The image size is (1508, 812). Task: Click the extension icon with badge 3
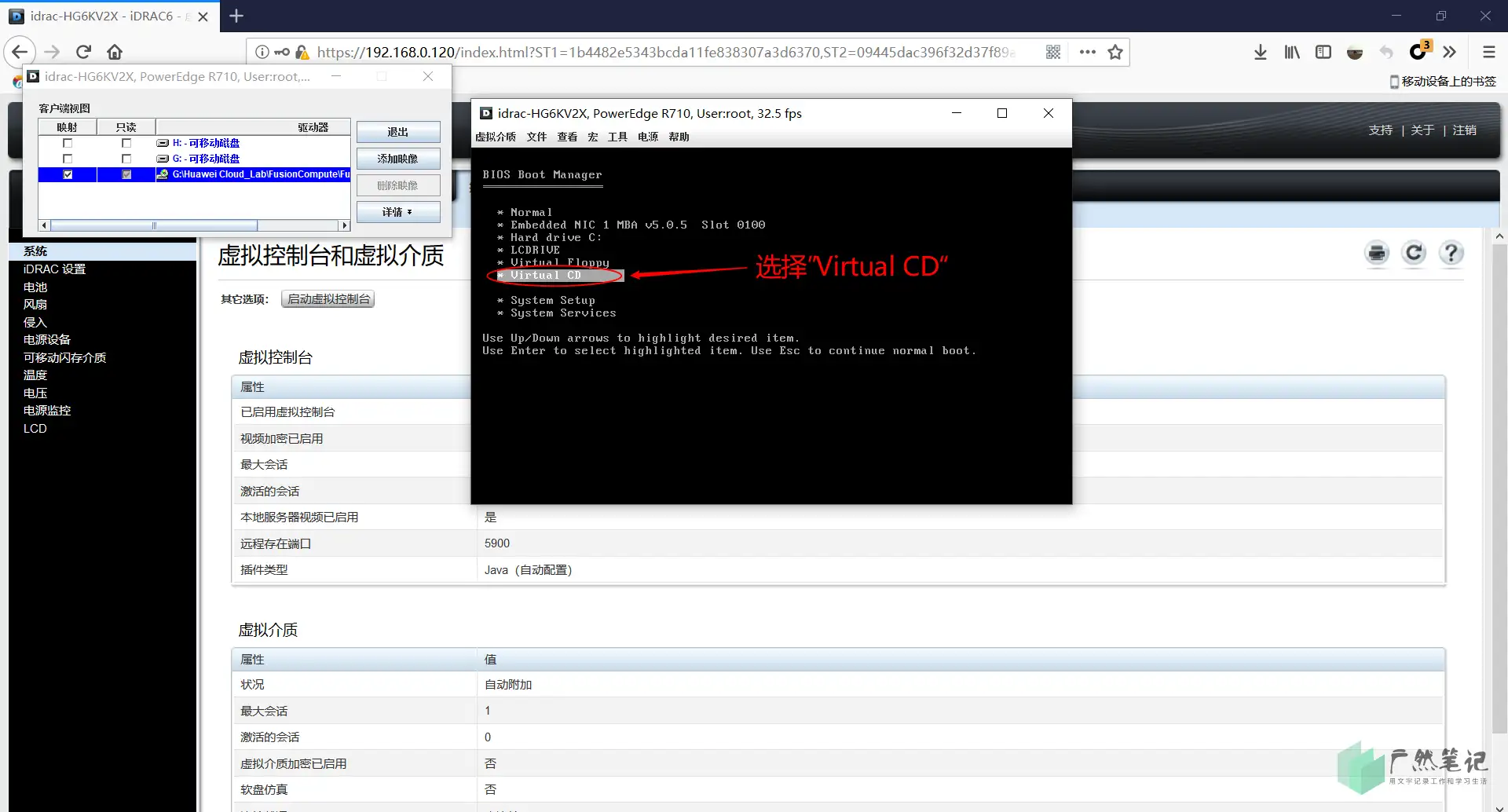point(1419,51)
